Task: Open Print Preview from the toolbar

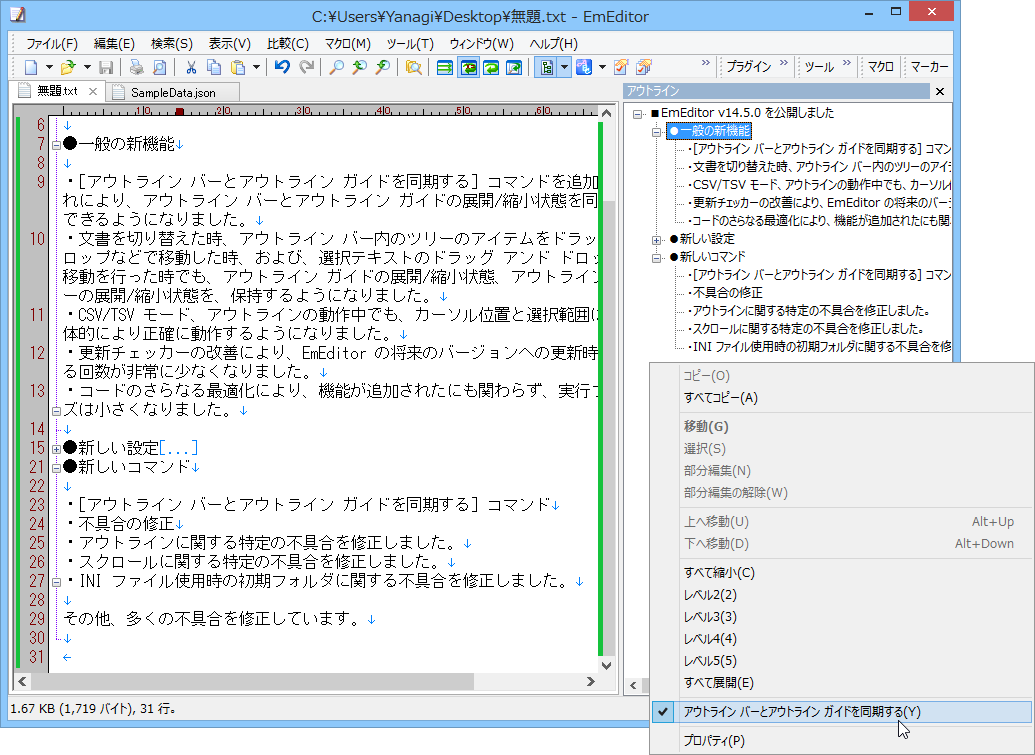Action: 159,67
